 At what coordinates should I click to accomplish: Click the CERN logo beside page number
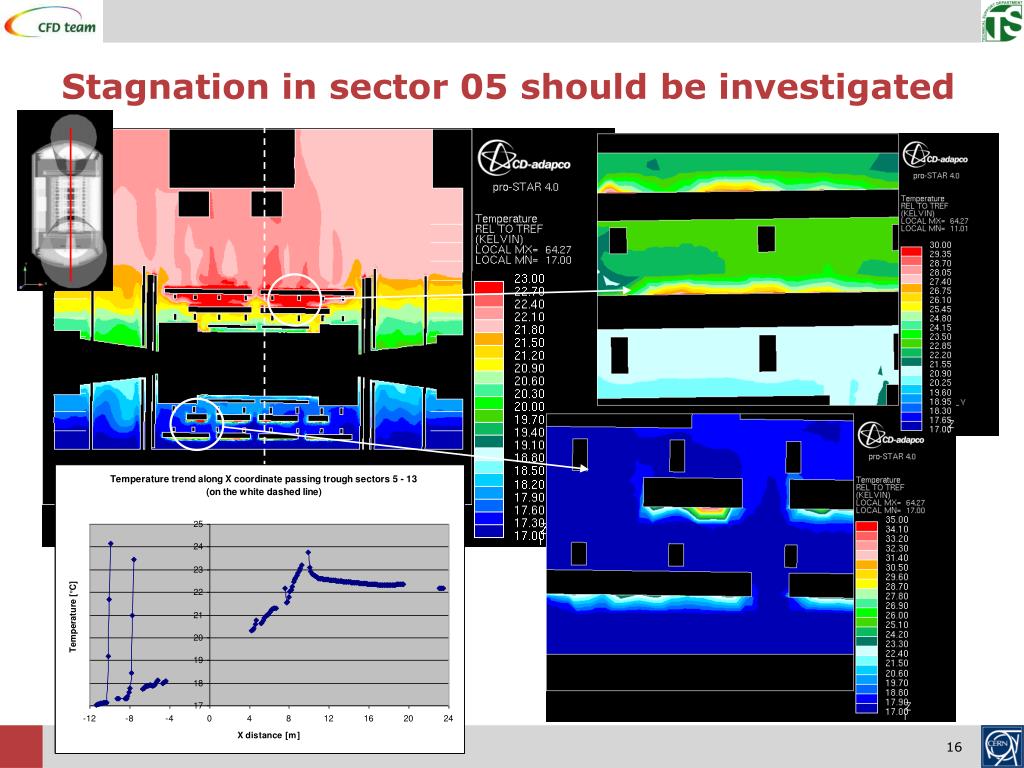[x=1002, y=746]
